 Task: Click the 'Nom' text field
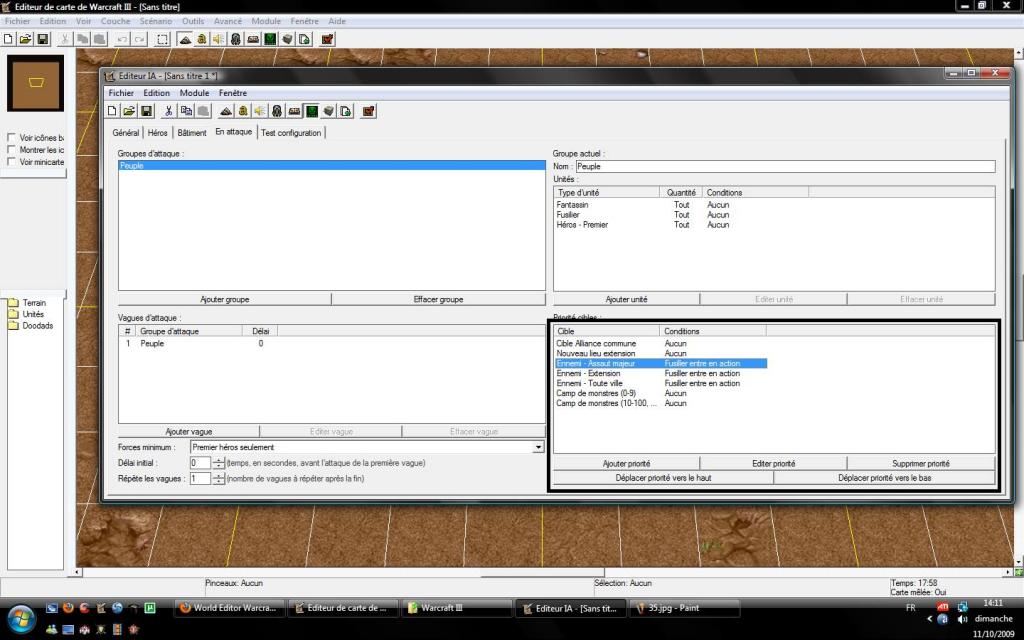click(x=786, y=167)
